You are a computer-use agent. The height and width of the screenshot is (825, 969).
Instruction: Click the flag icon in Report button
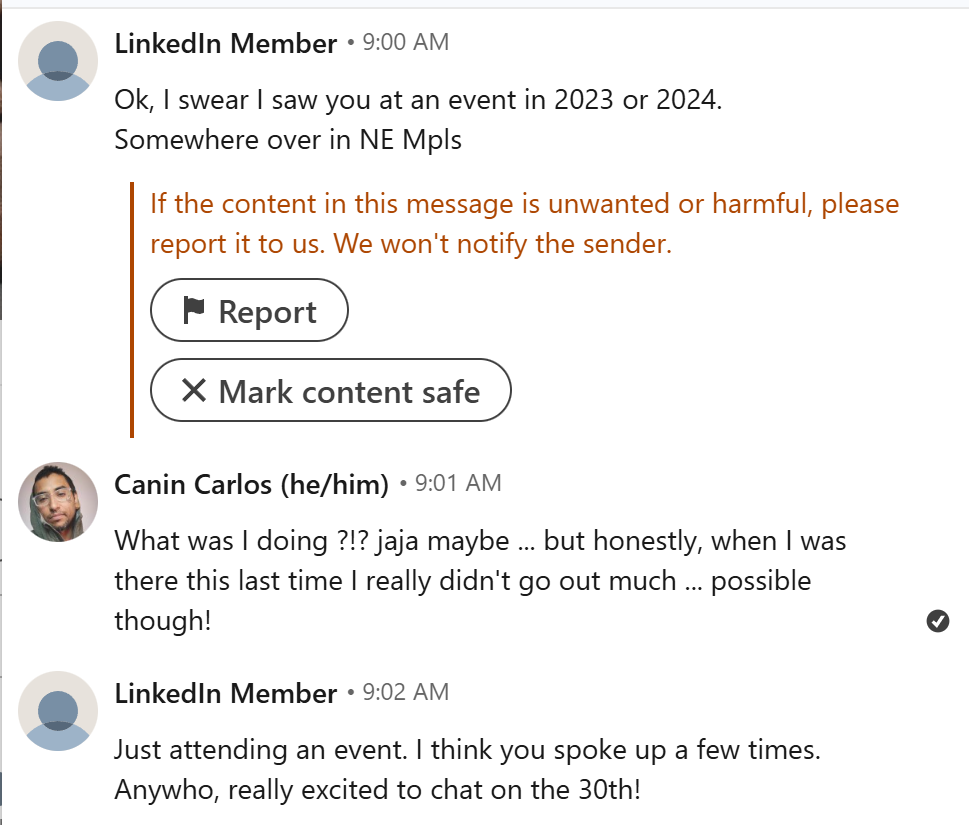[193, 310]
